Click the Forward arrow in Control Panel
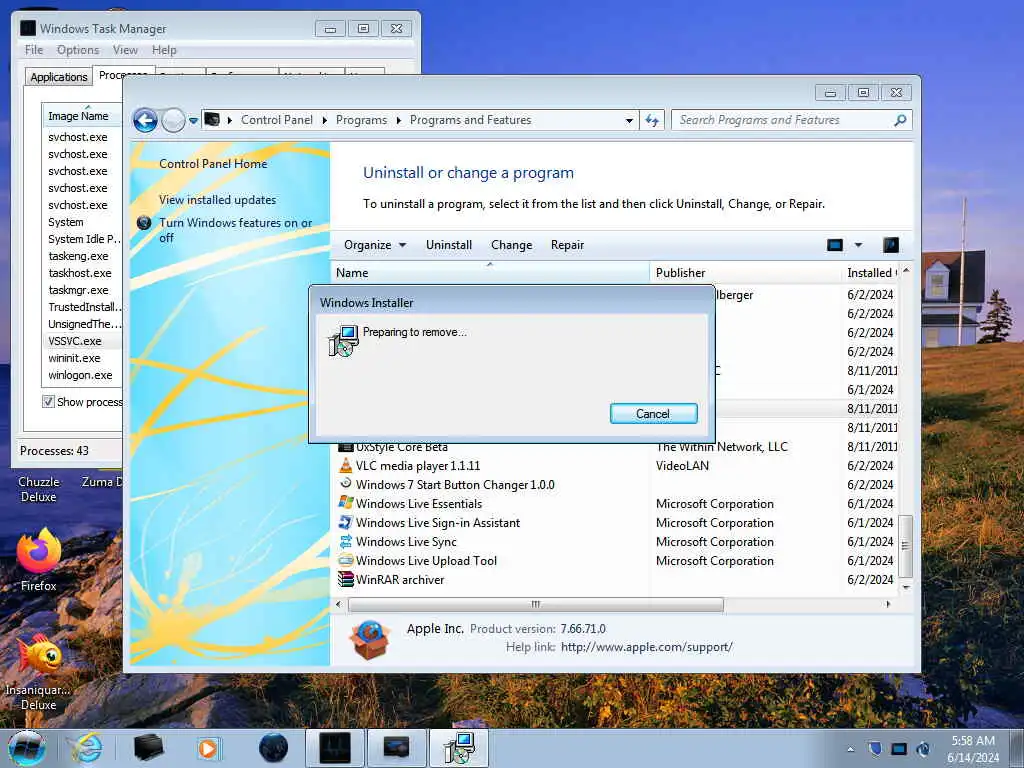 click(x=173, y=120)
